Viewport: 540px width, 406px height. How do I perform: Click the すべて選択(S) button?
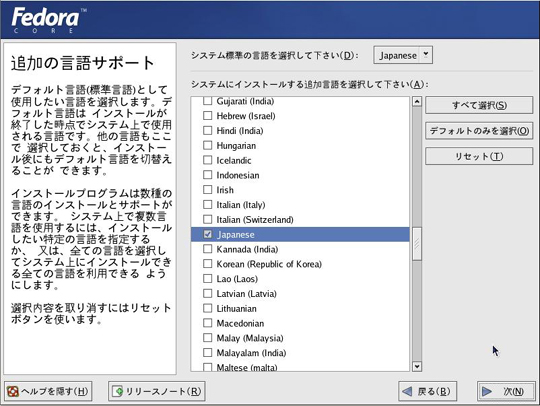[479, 105]
